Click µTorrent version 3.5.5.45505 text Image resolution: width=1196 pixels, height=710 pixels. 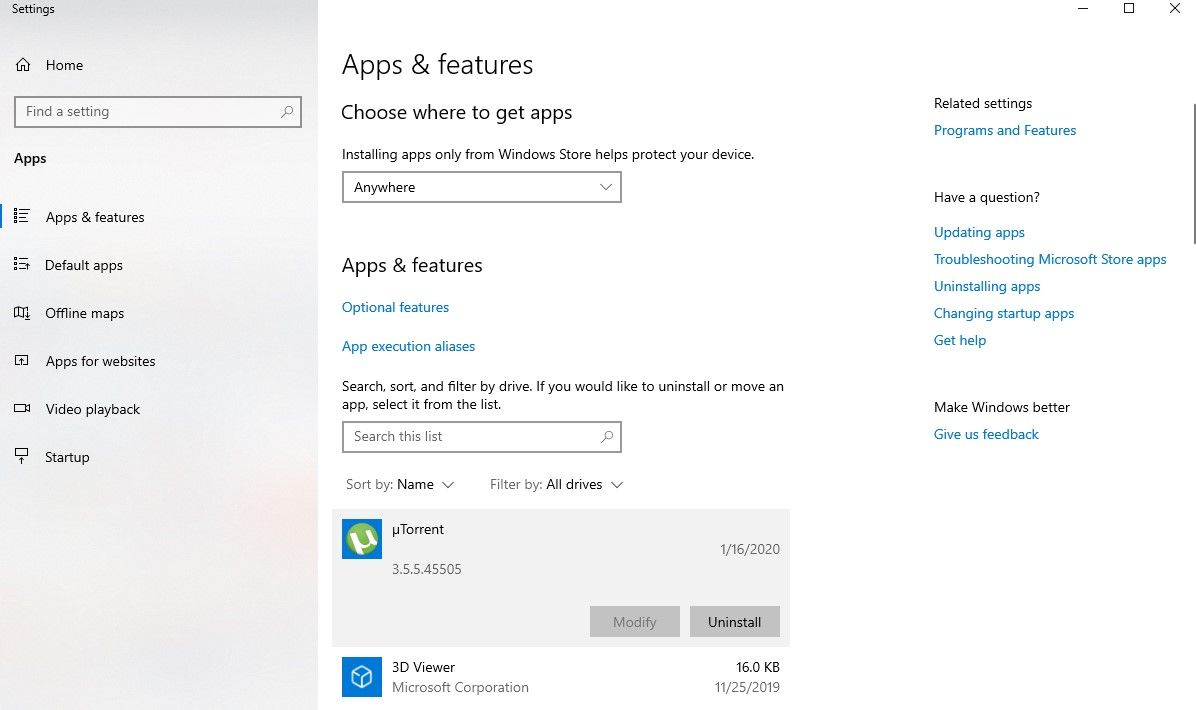(x=426, y=570)
